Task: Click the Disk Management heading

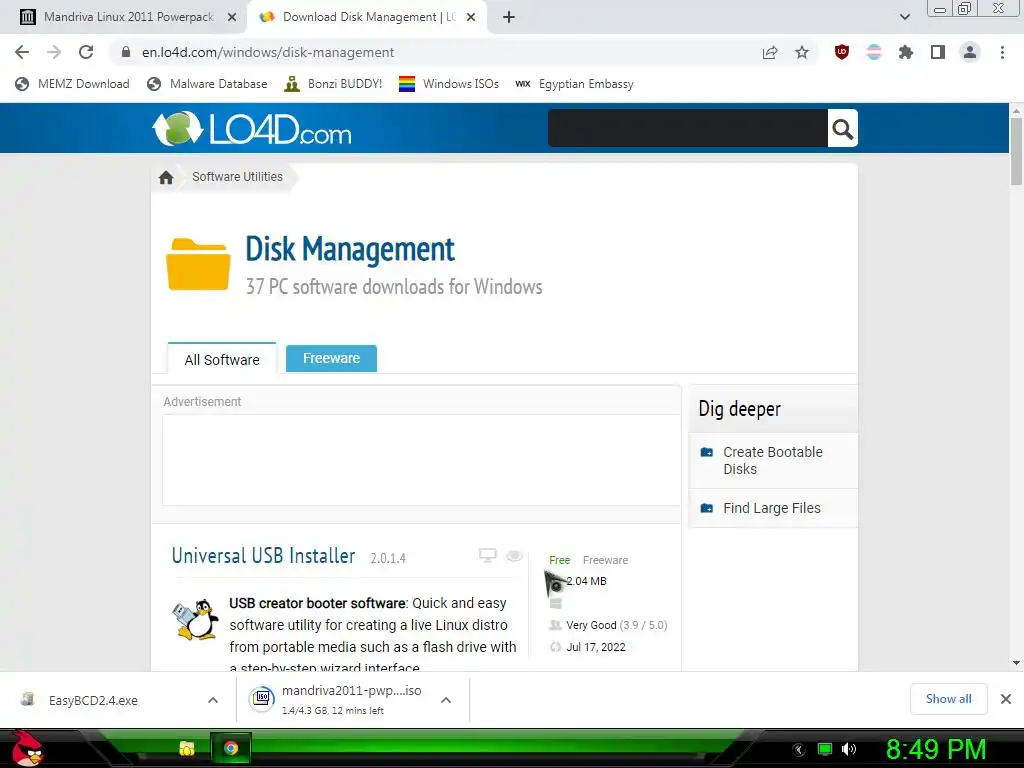Action: pyautogui.click(x=350, y=249)
